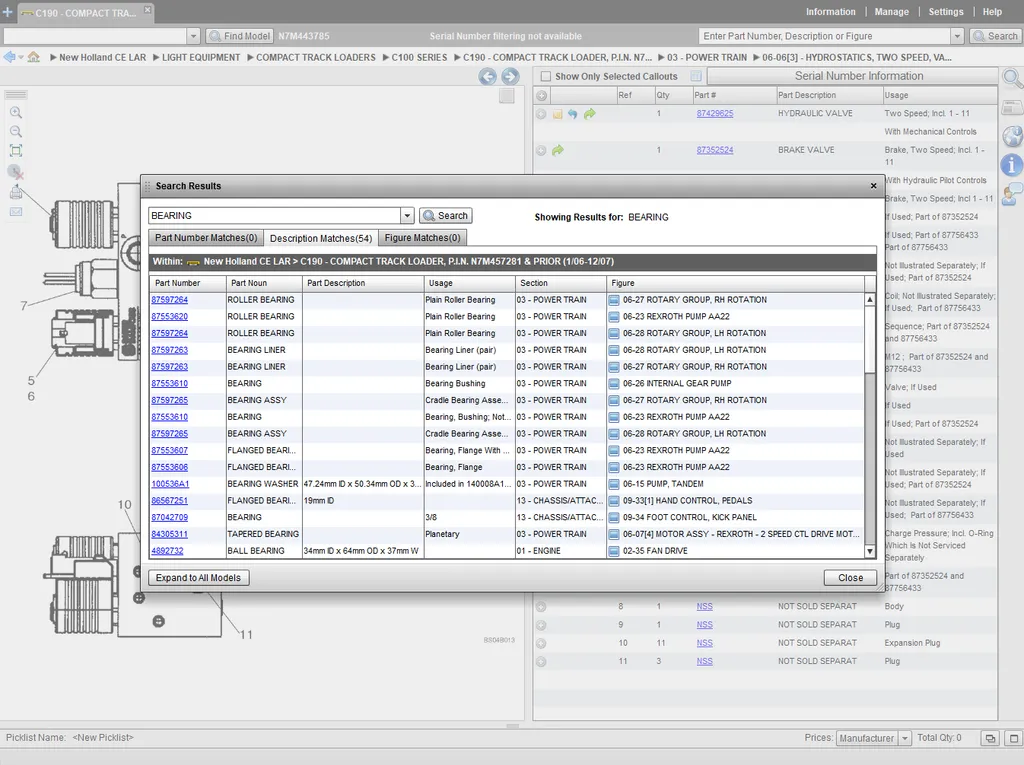1024x765 pixels.
Task: Click the zoom reset icon with red X
Action: tap(16, 172)
